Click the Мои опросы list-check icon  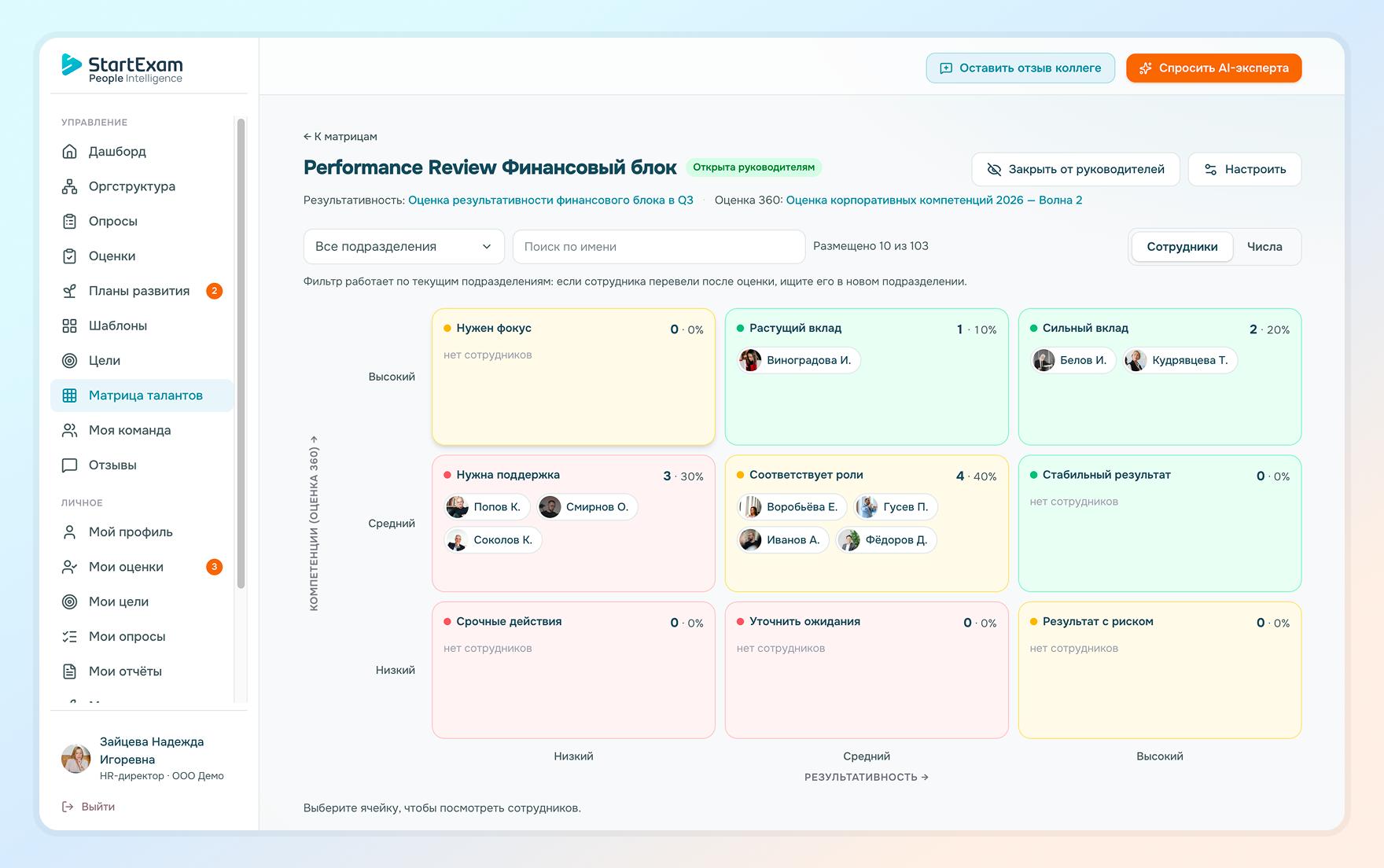[70, 637]
